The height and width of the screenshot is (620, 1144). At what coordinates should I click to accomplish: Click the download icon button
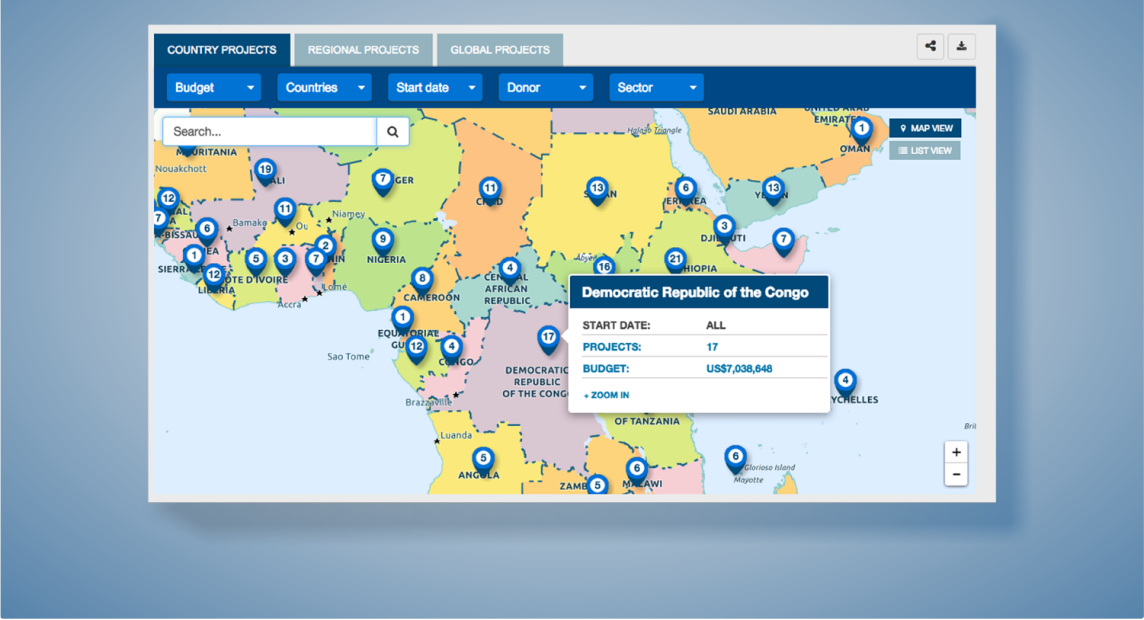click(x=962, y=47)
